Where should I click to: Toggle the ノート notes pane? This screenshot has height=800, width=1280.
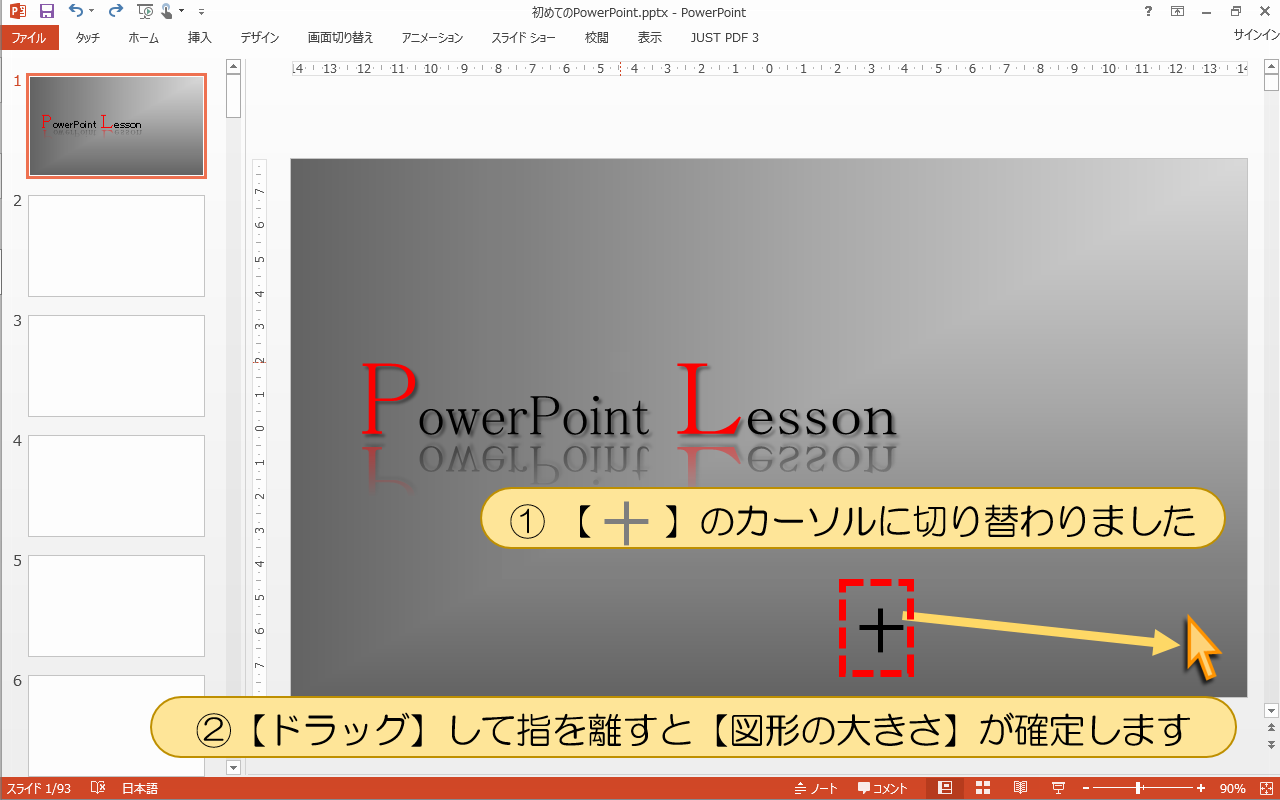[817, 789]
